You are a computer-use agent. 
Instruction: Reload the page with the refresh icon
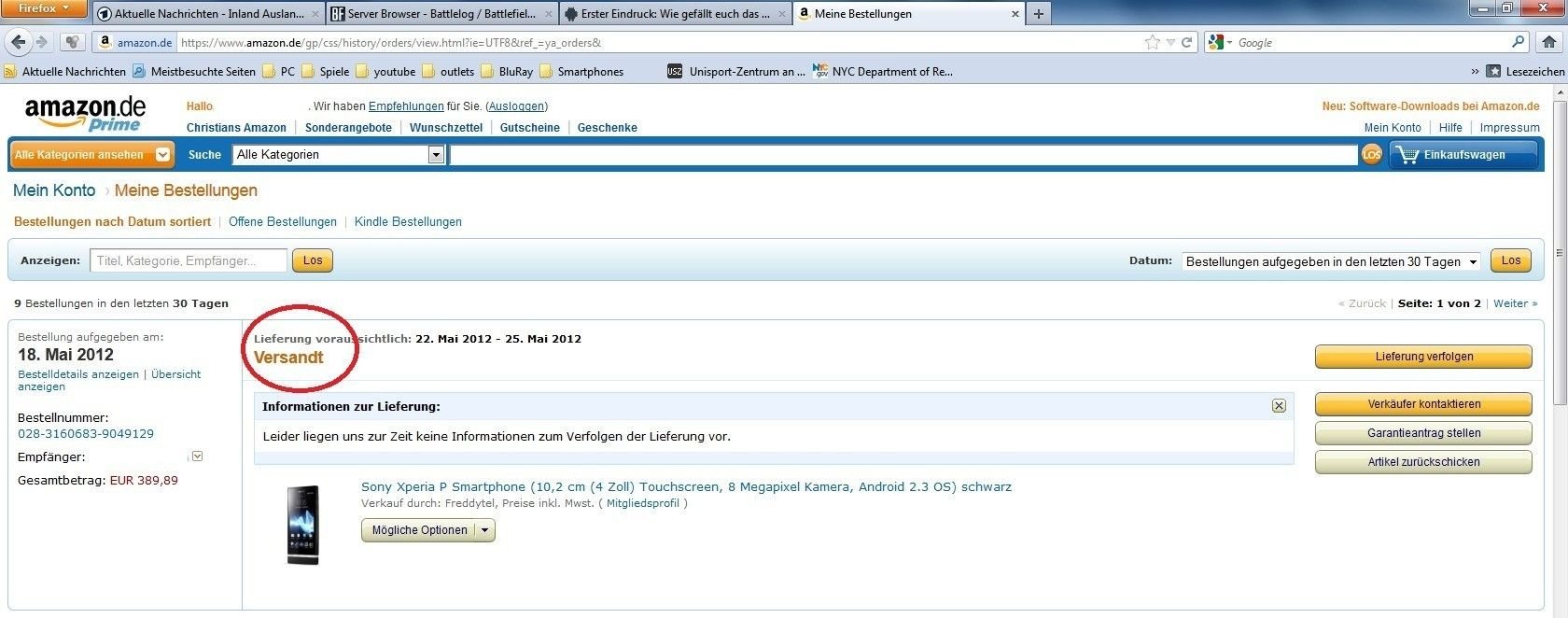1187,42
